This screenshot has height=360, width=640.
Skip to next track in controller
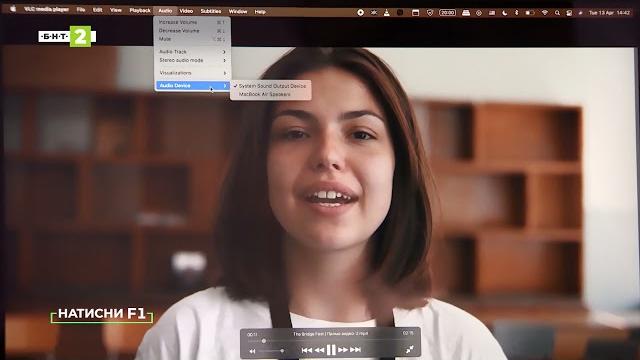point(356,350)
